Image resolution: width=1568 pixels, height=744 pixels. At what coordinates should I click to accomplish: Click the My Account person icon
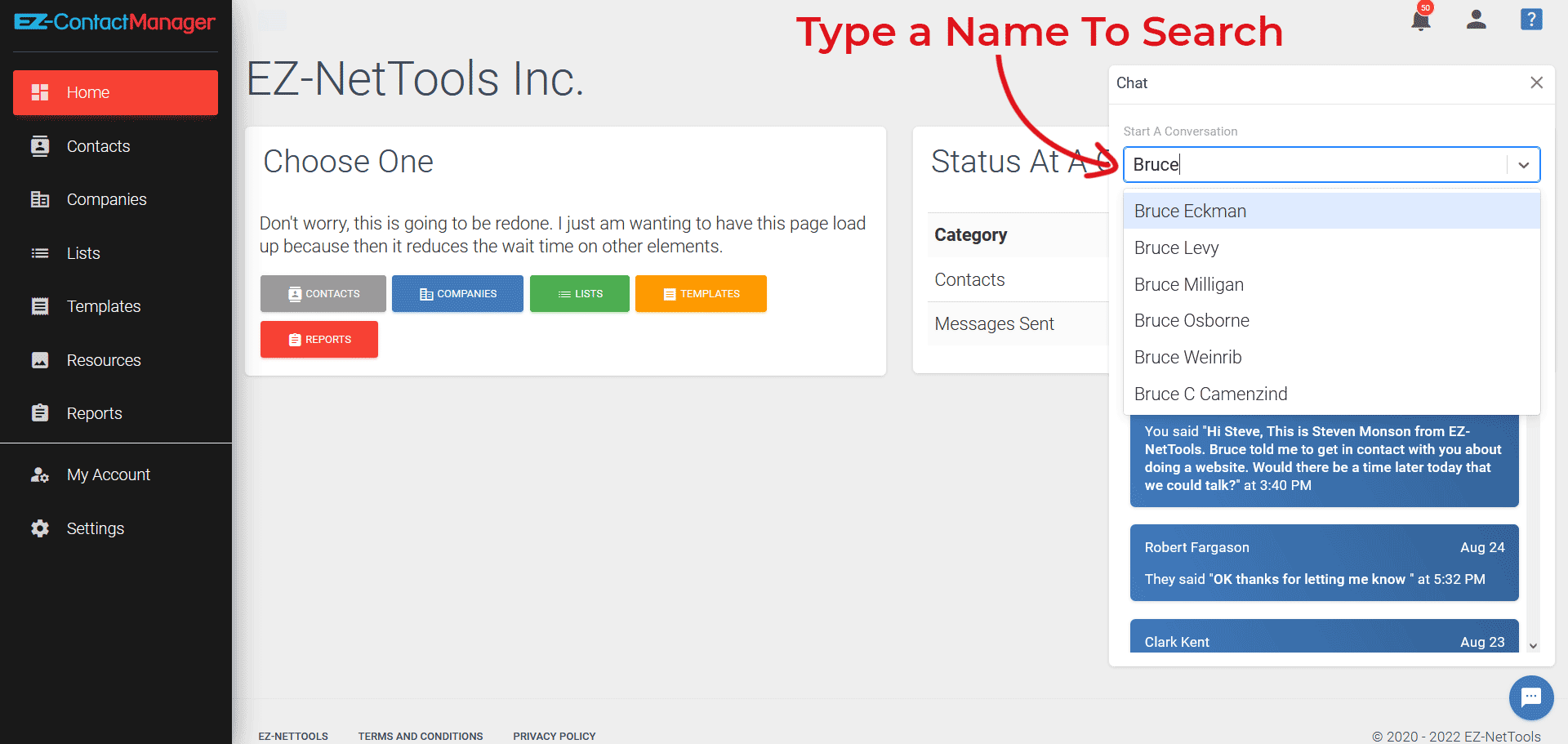click(40, 474)
